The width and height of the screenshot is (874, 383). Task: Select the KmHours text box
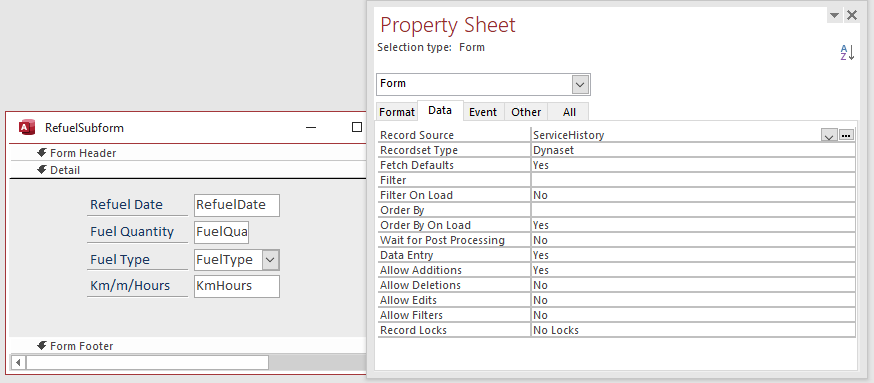click(237, 286)
